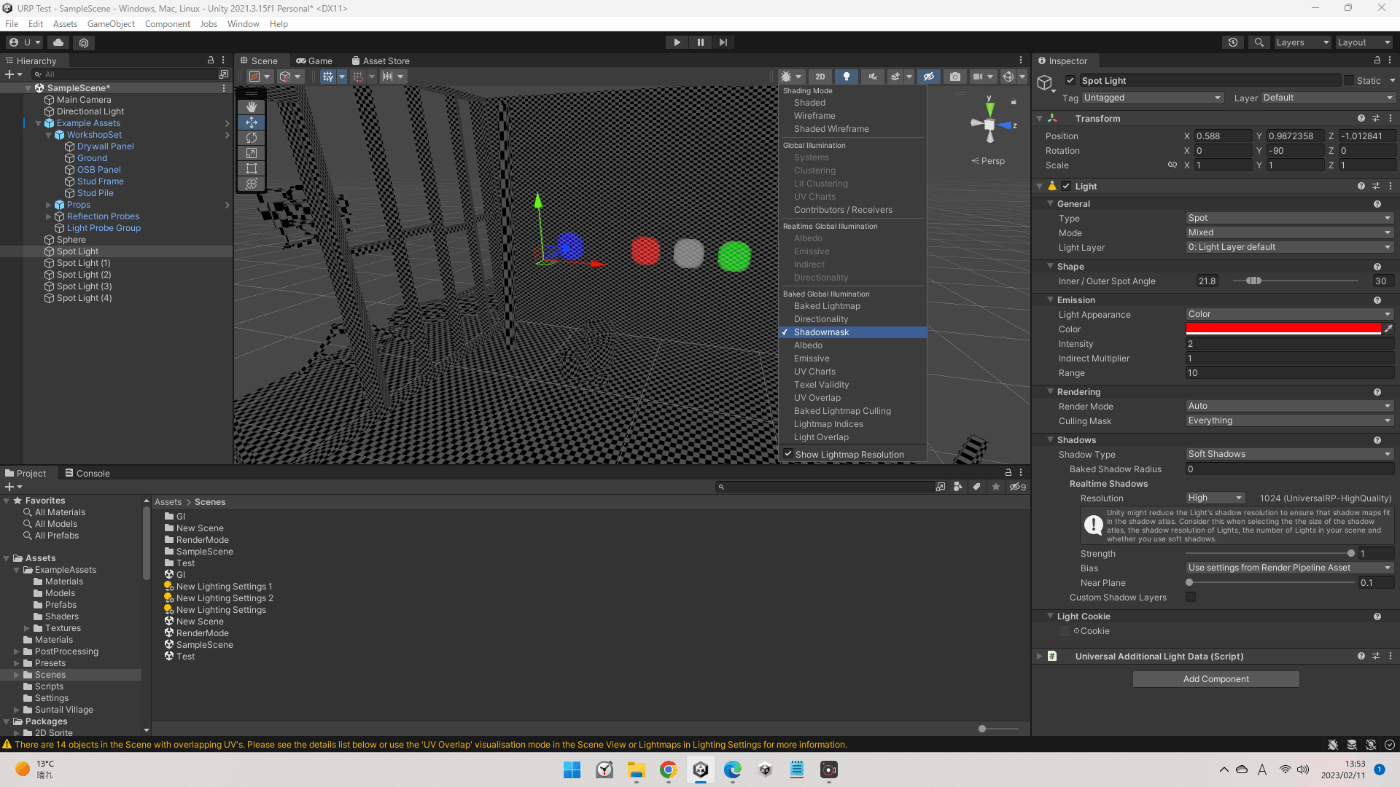1400x787 pixels.
Task: Click the global search magnifier icon
Action: (x=1259, y=43)
